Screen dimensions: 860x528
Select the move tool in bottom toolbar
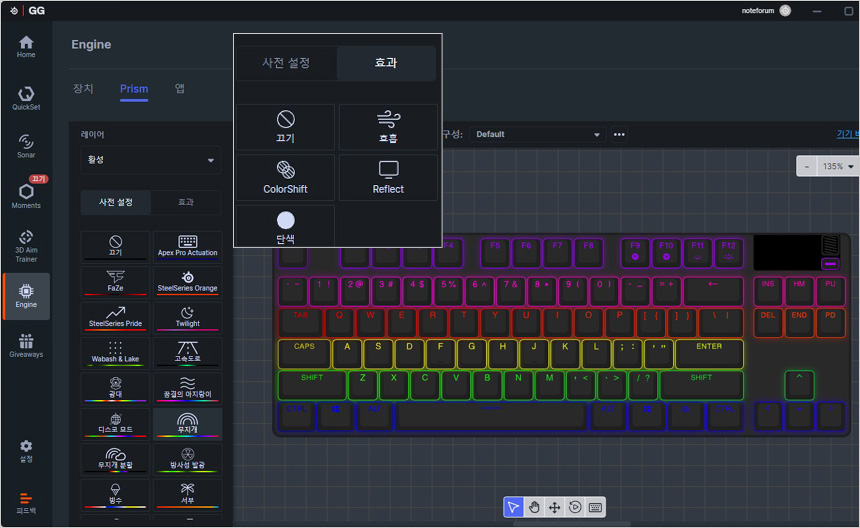click(x=555, y=507)
